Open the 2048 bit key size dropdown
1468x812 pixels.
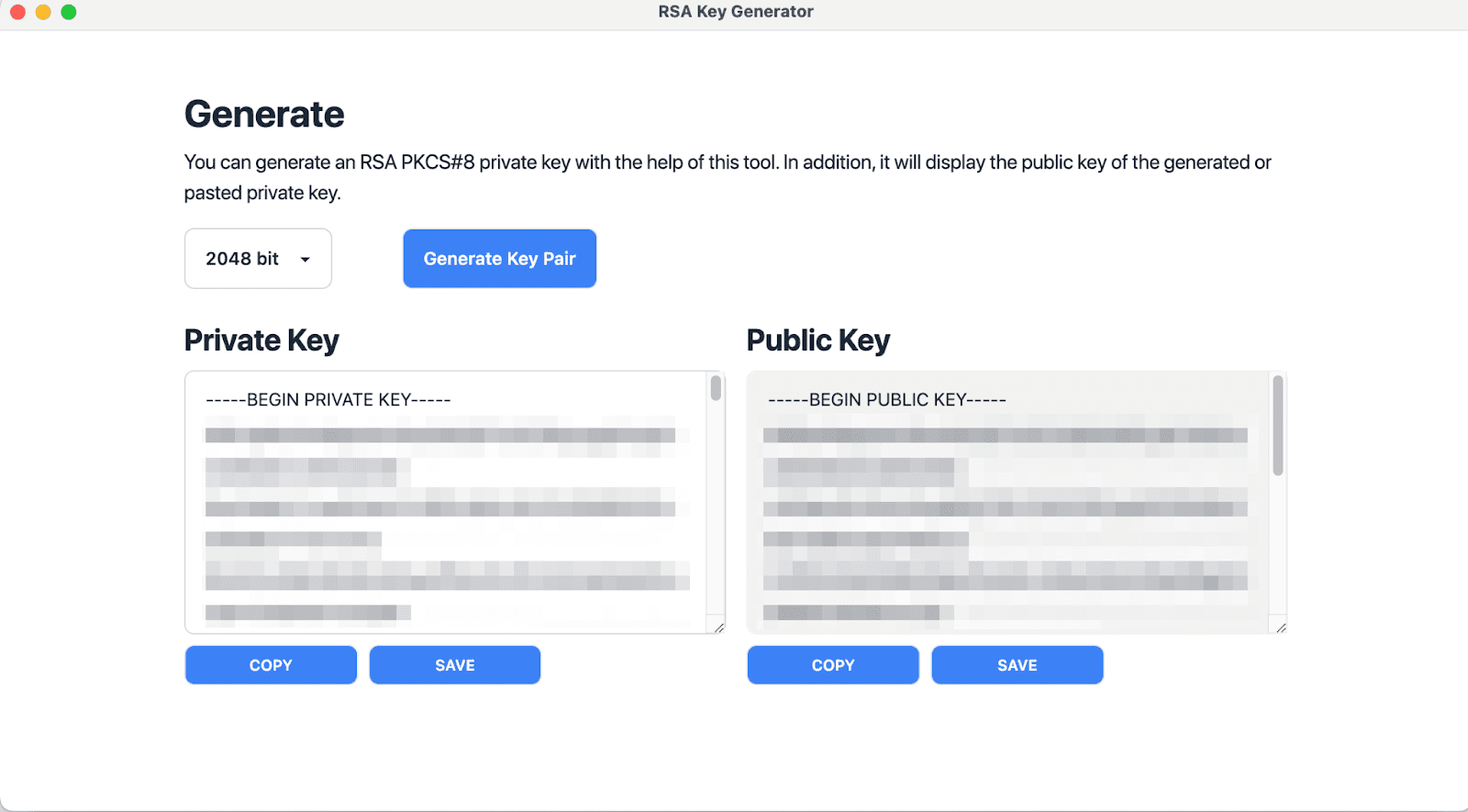tap(258, 259)
